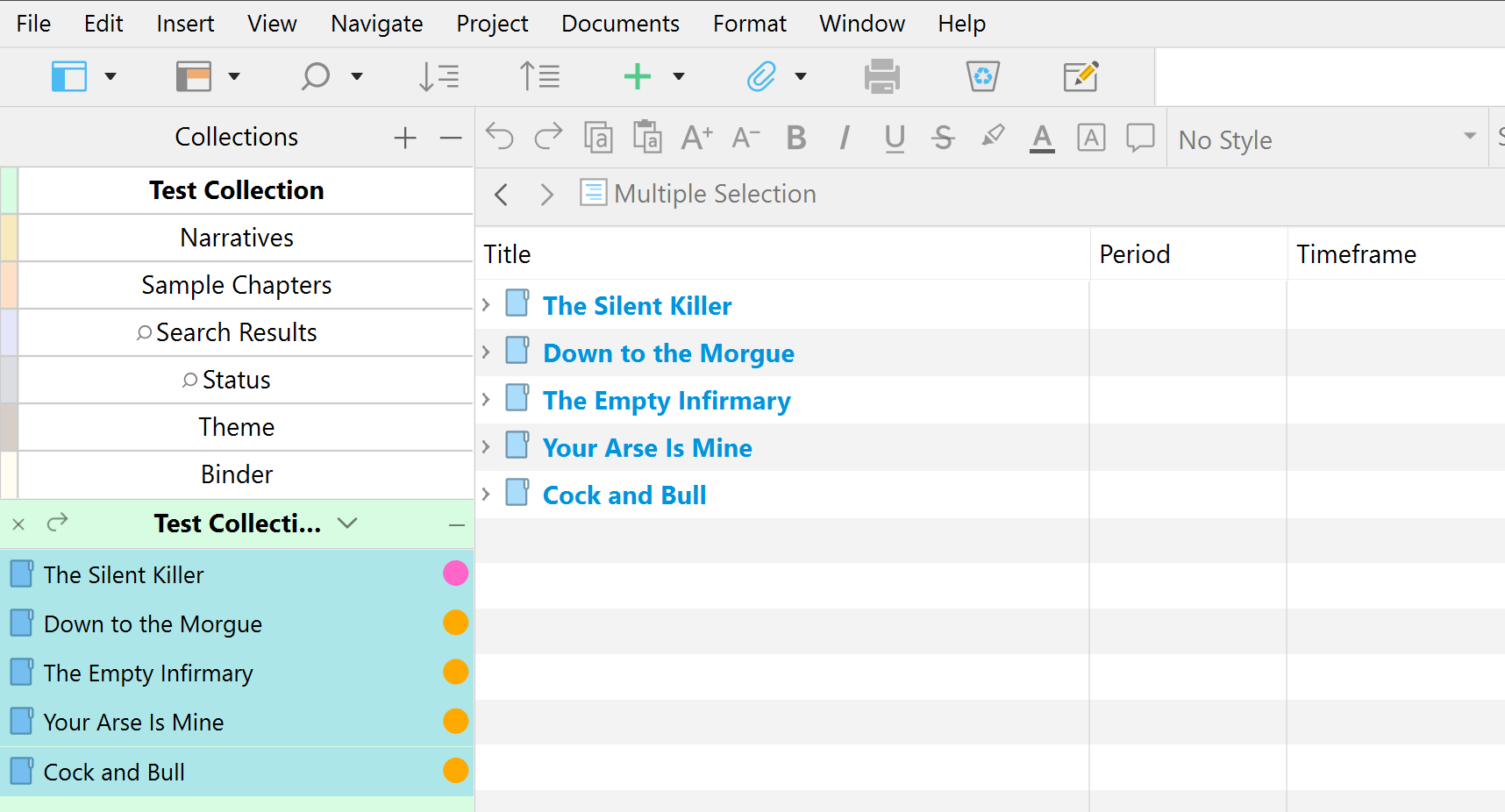
Task: Select Cock and Bull in the collection list
Action: [114, 773]
